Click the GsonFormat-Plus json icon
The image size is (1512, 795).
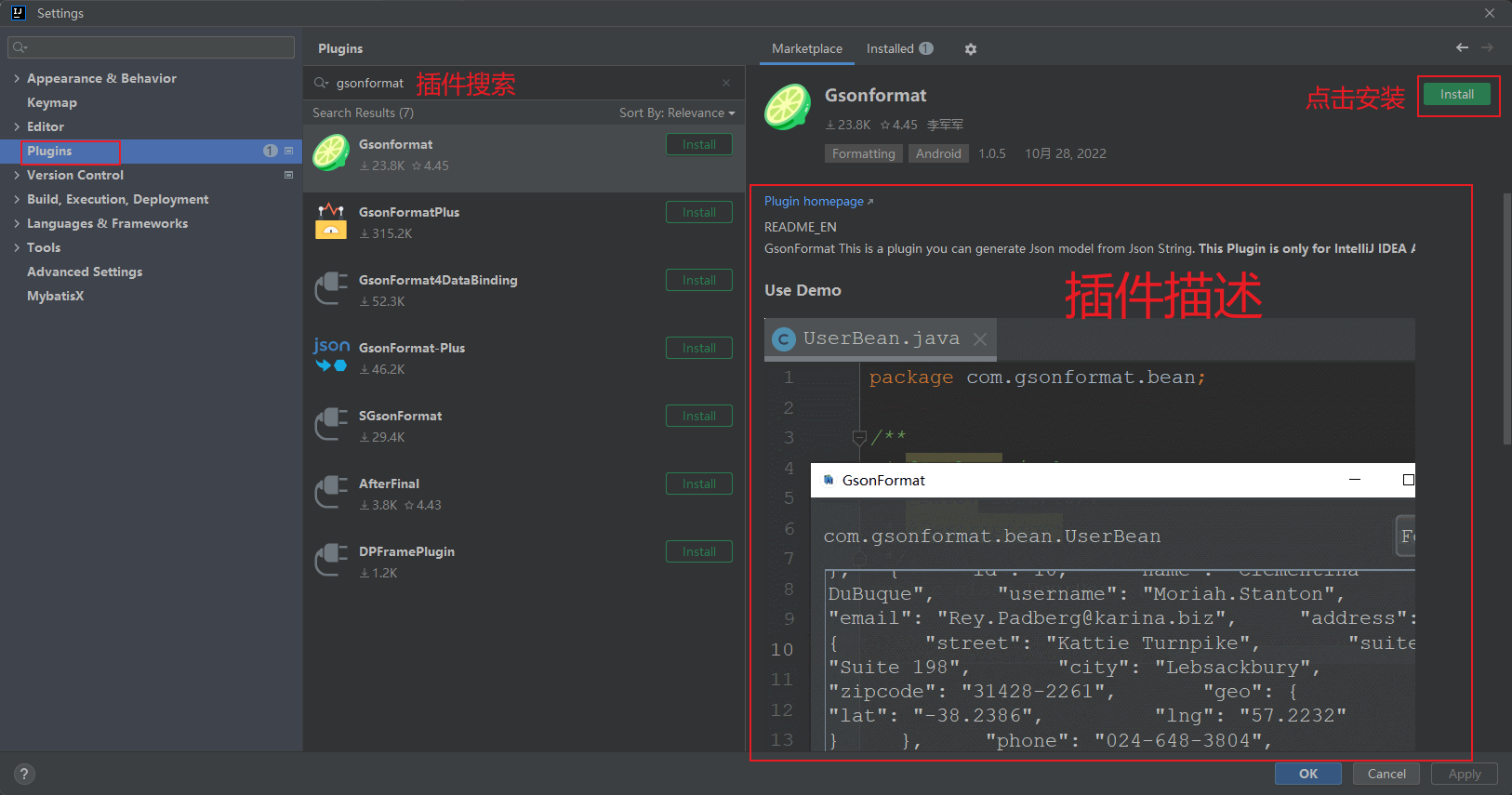(331, 356)
